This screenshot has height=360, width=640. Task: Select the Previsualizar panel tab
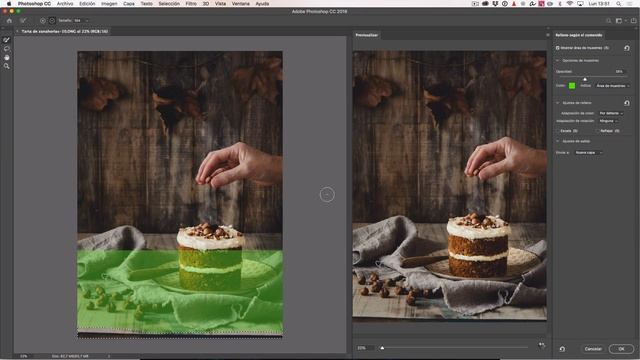pos(367,35)
